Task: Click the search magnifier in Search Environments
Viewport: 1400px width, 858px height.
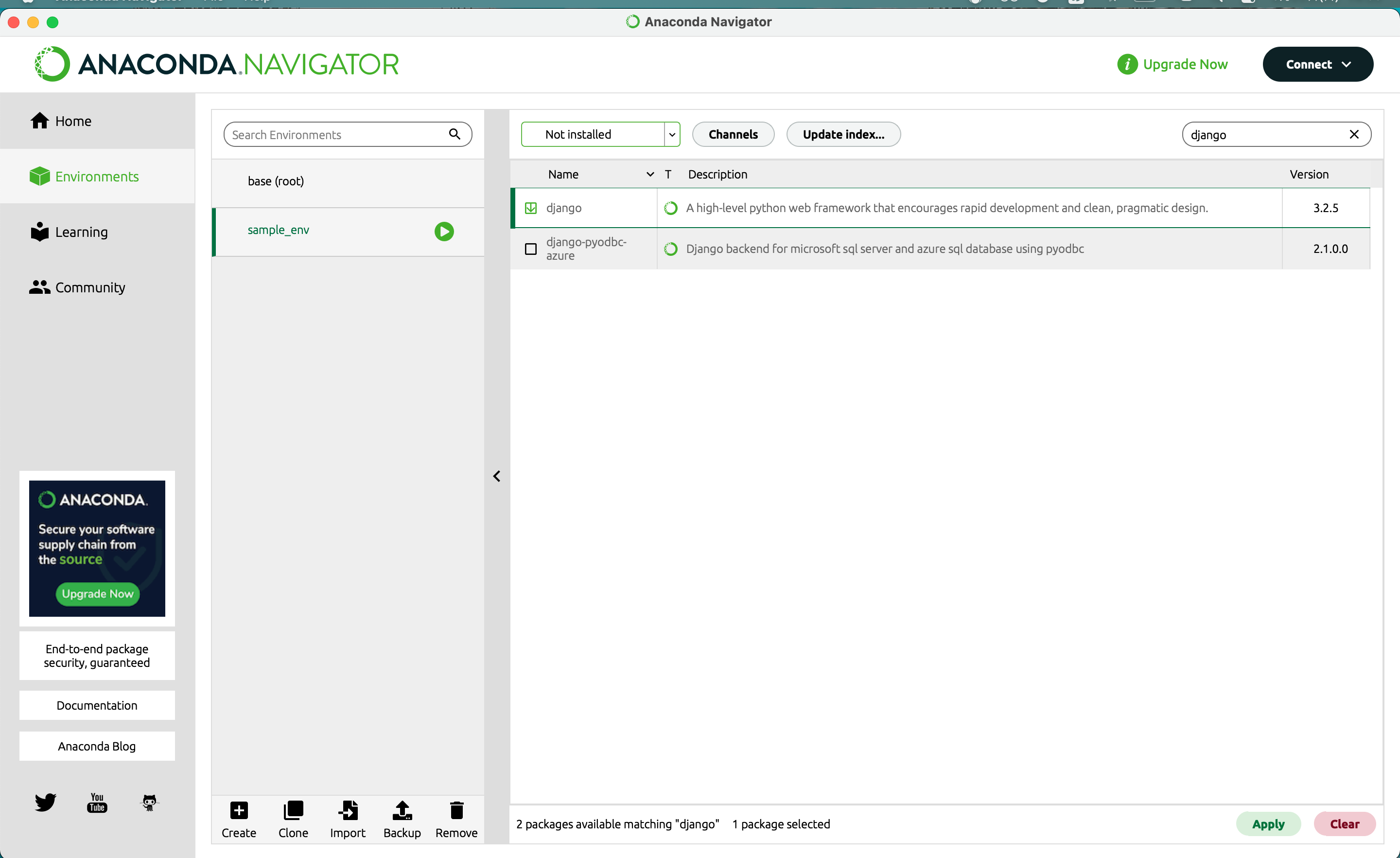Action: click(x=454, y=134)
